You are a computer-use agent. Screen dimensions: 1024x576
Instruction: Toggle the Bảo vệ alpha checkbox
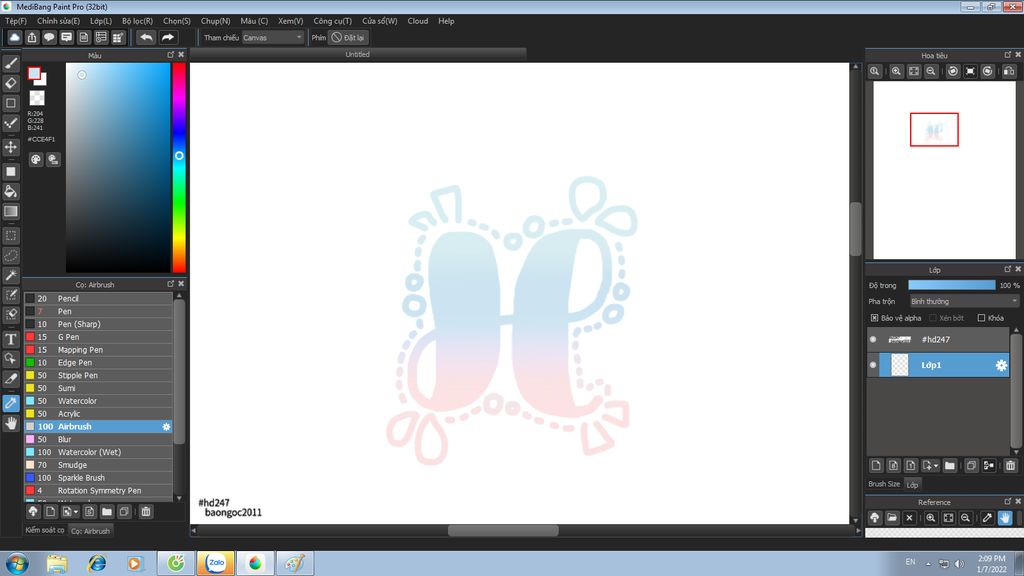[874, 318]
